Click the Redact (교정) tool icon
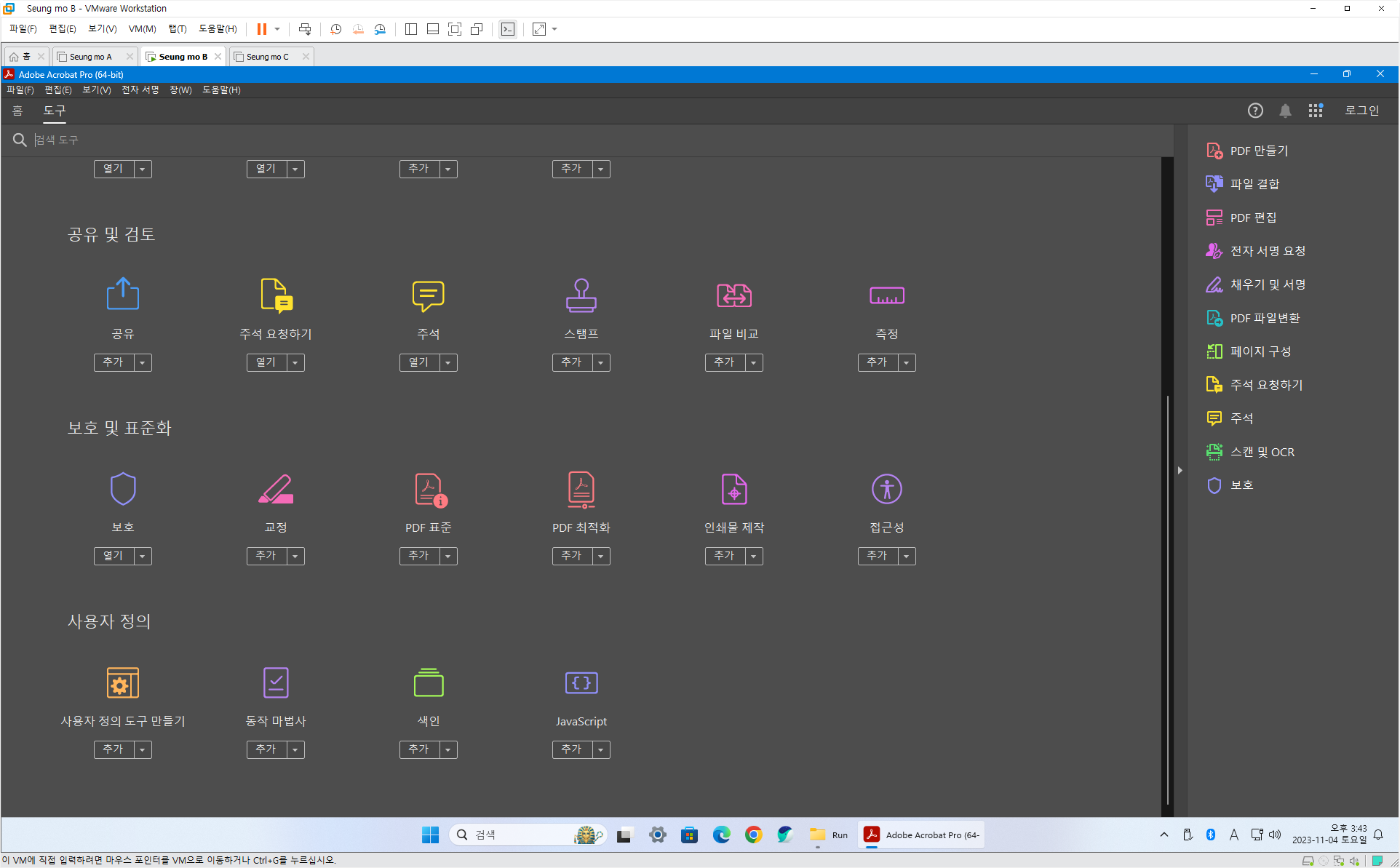This screenshot has width=1400, height=868. [x=275, y=489]
